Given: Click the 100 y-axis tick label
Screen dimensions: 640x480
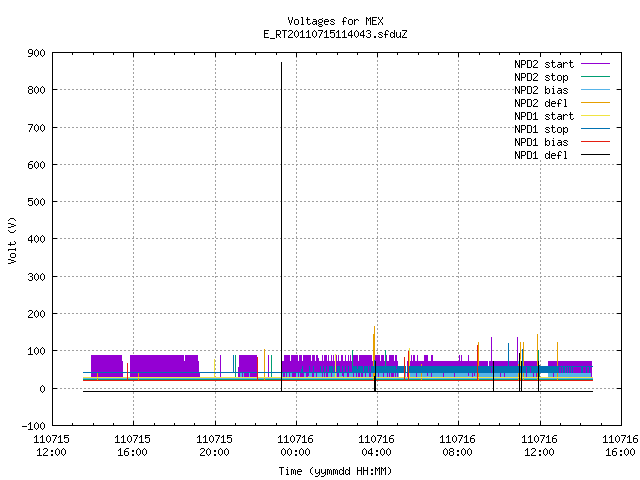Looking at the screenshot, I should click(37, 351).
